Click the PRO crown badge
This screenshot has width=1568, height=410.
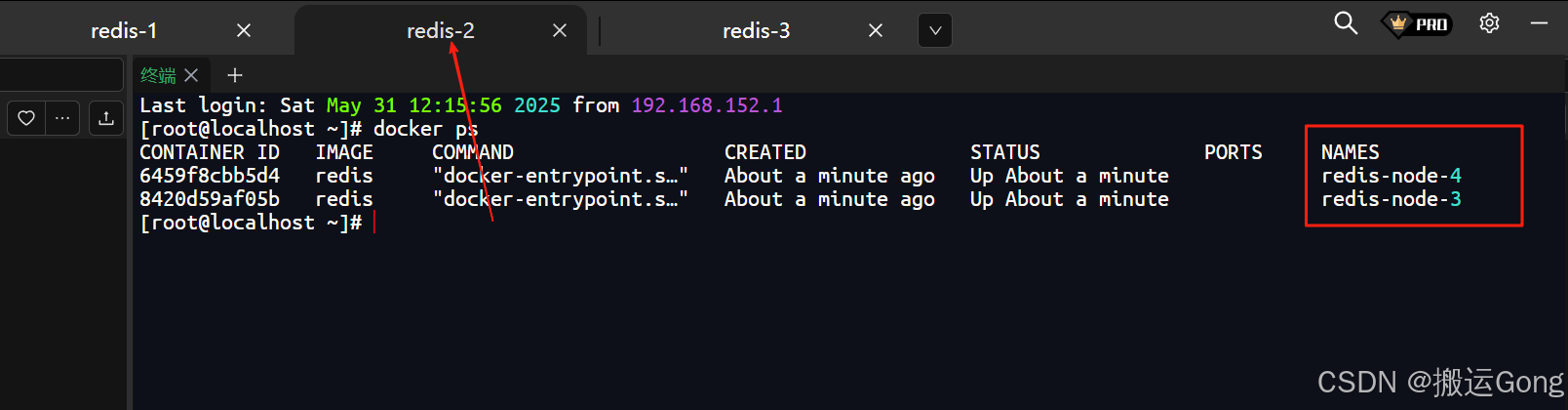pos(1417,23)
